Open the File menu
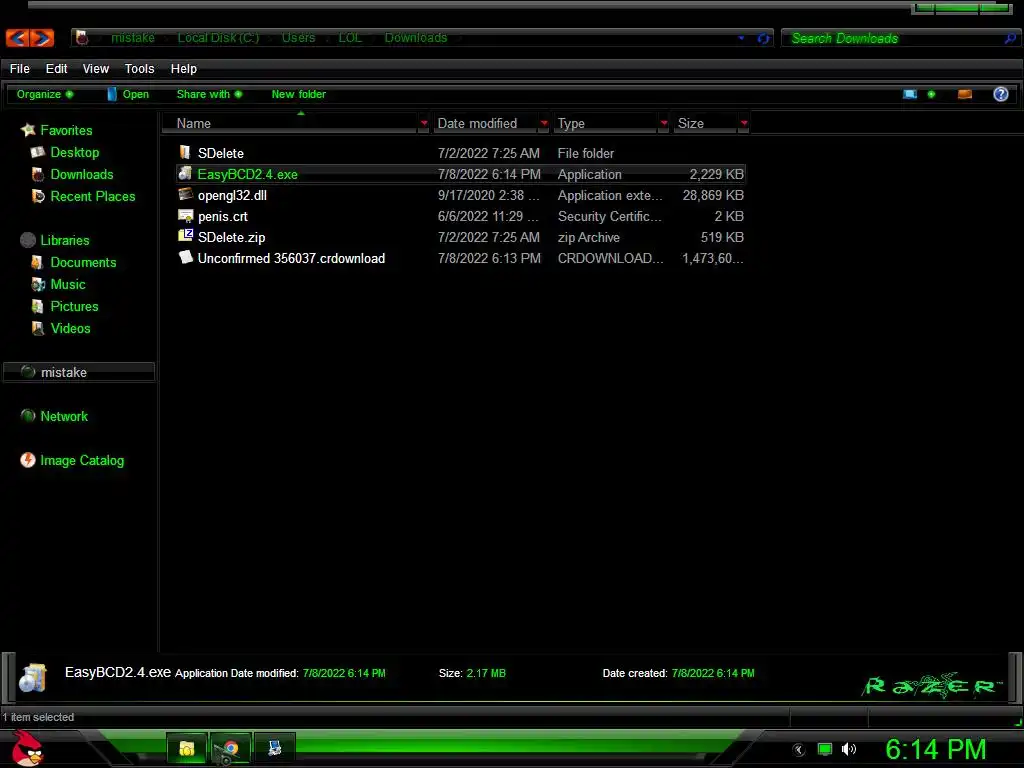1024x768 pixels. pos(20,69)
